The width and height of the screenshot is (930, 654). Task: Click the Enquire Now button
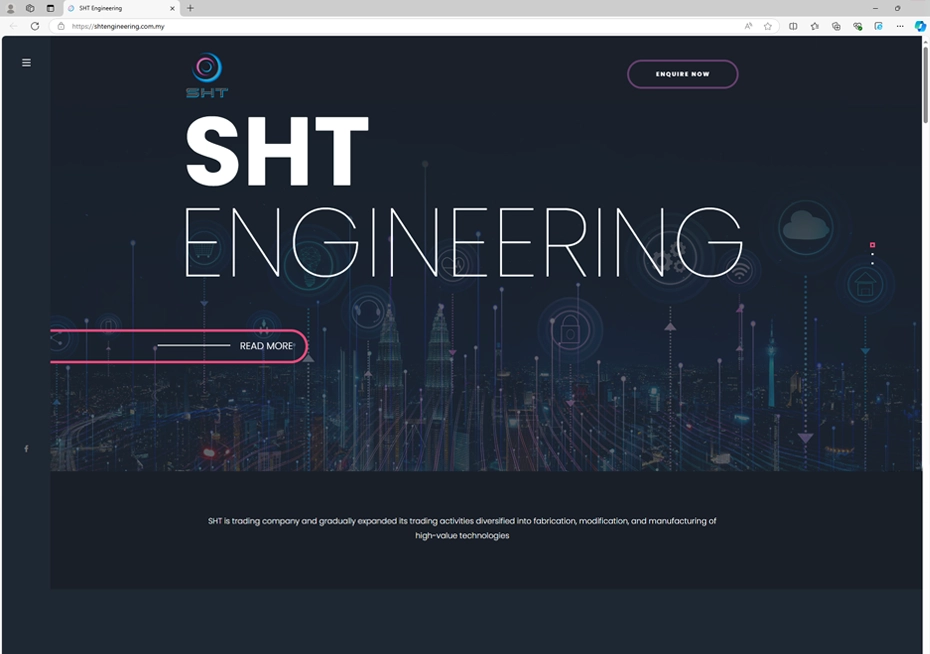683,74
